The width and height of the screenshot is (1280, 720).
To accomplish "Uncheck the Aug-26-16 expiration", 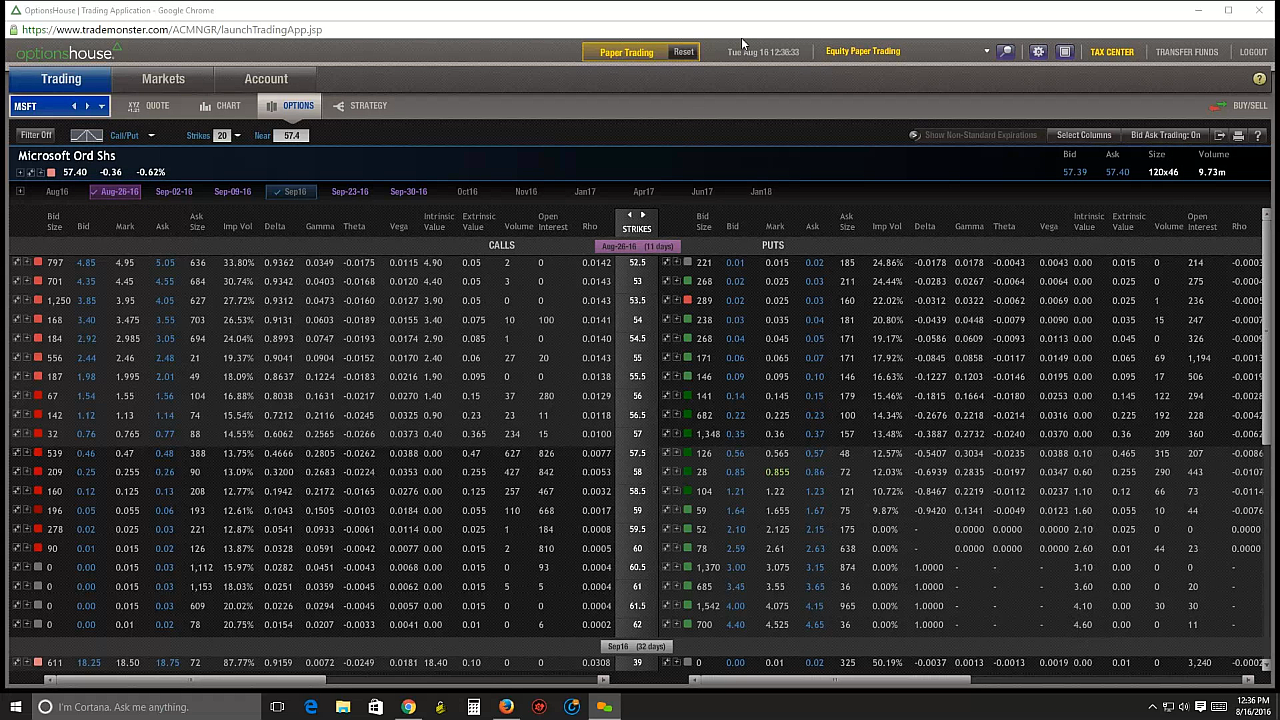I will pos(116,192).
